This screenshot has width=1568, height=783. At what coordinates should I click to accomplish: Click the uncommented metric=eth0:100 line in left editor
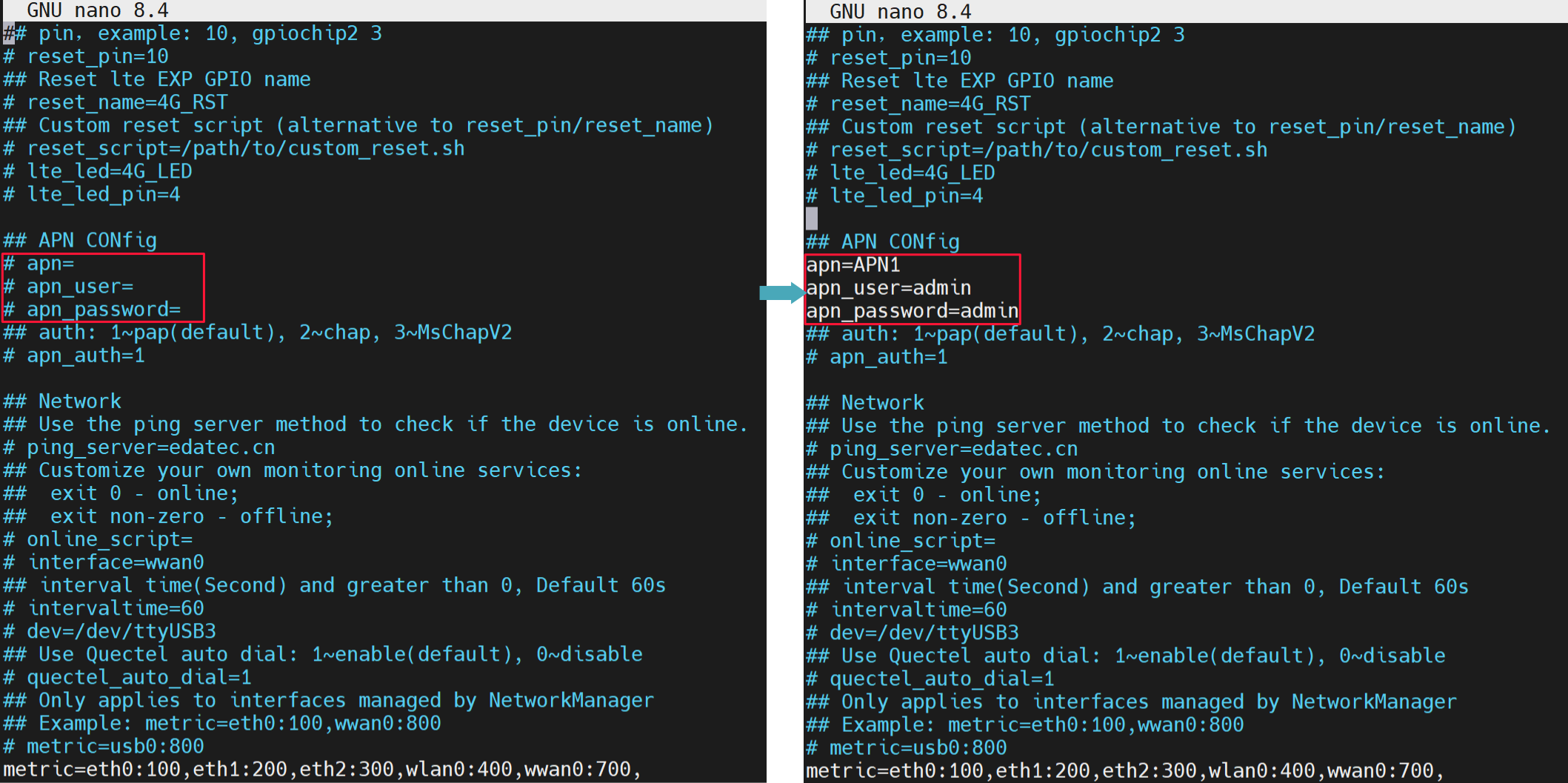pos(321,770)
